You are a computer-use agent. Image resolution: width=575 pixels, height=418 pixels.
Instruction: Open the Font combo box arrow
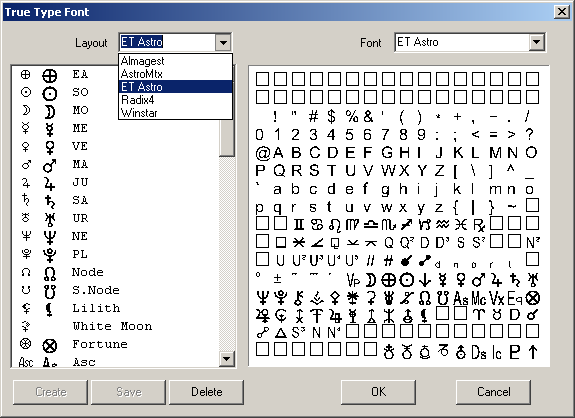536,42
